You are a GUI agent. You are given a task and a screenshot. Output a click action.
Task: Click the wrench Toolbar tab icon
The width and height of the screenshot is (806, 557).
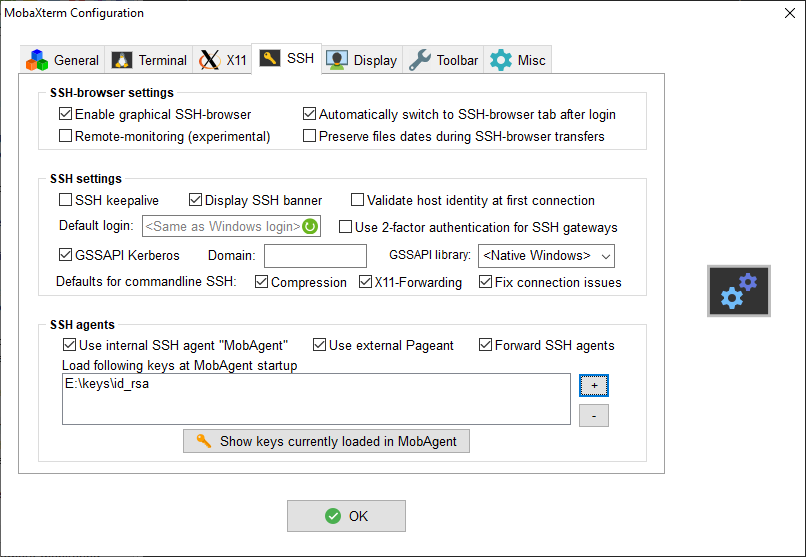tap(420, 60)
